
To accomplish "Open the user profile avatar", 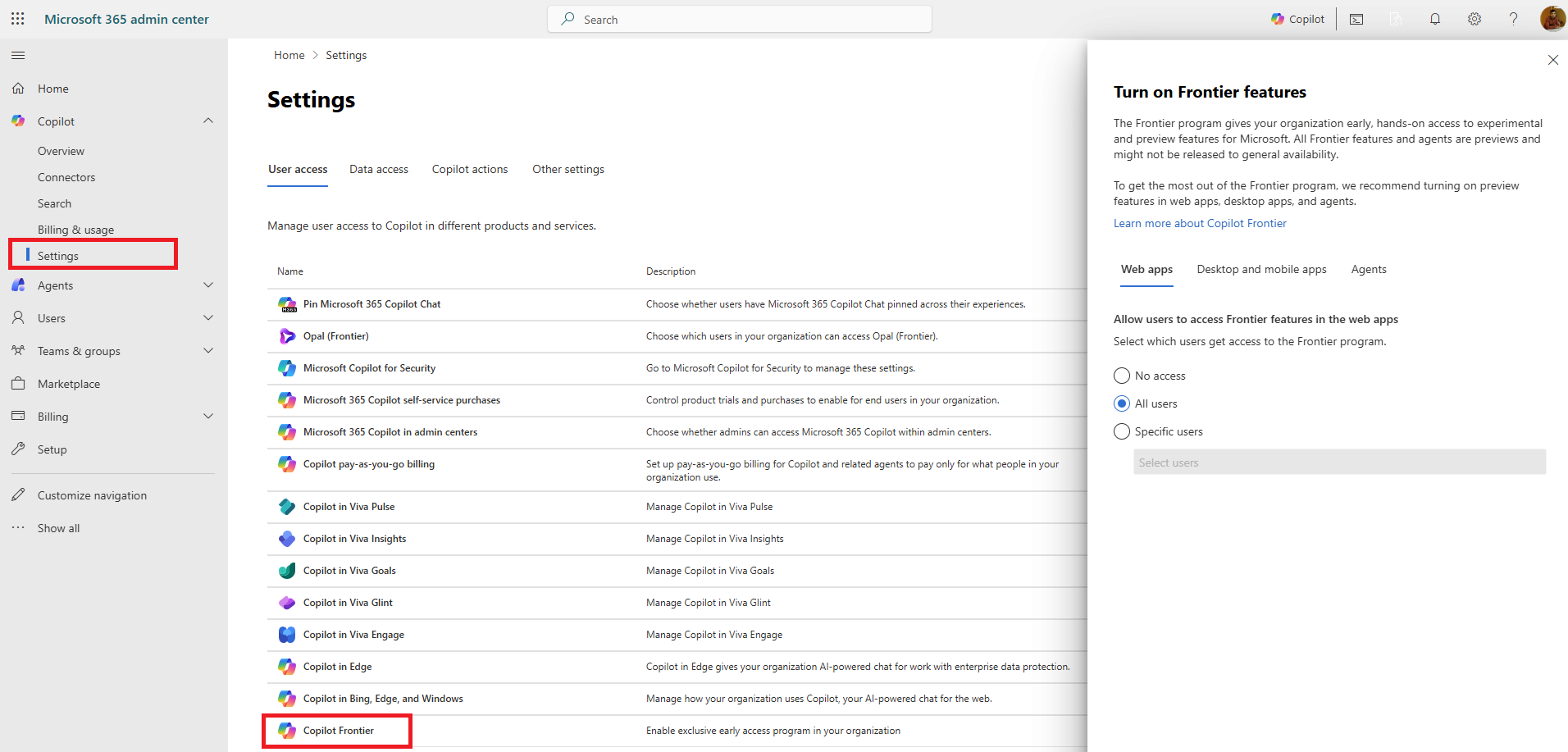I will pos(1552,18).
